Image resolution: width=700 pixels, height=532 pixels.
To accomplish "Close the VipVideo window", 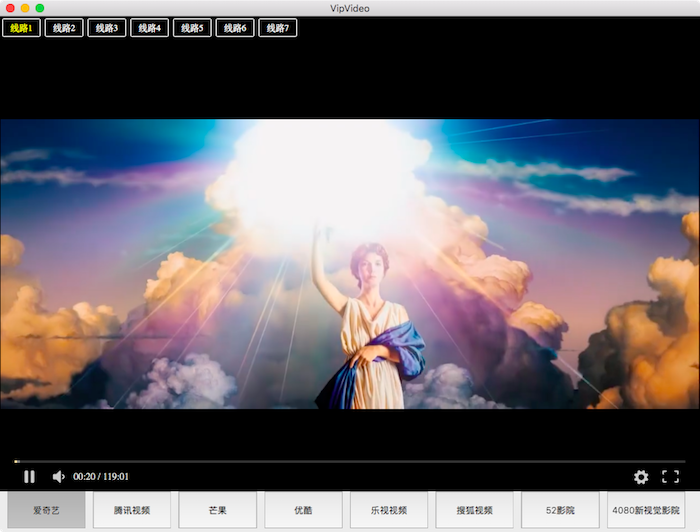I will coord(10,8).
